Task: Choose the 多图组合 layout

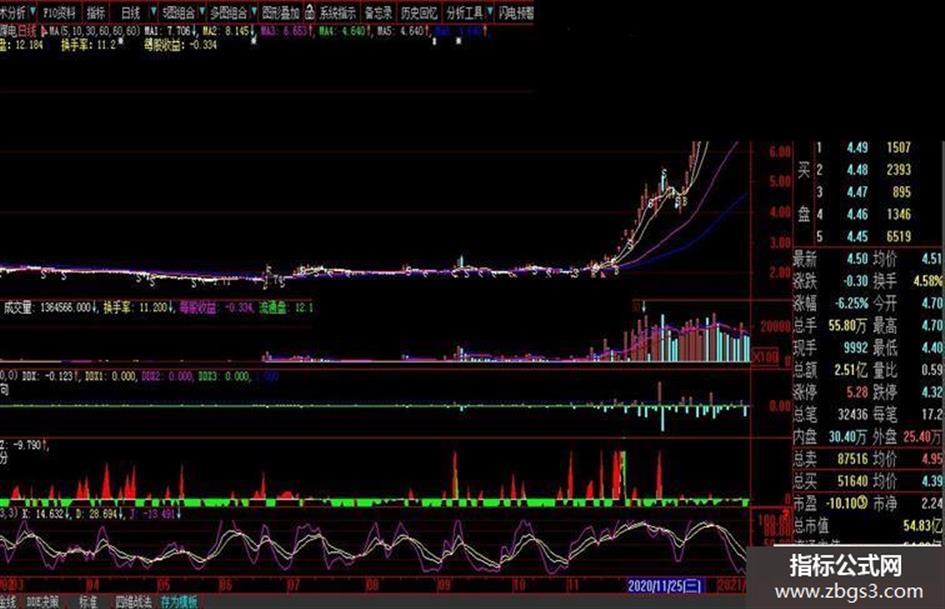Action: pyautogui.click(x=229, y=12)
